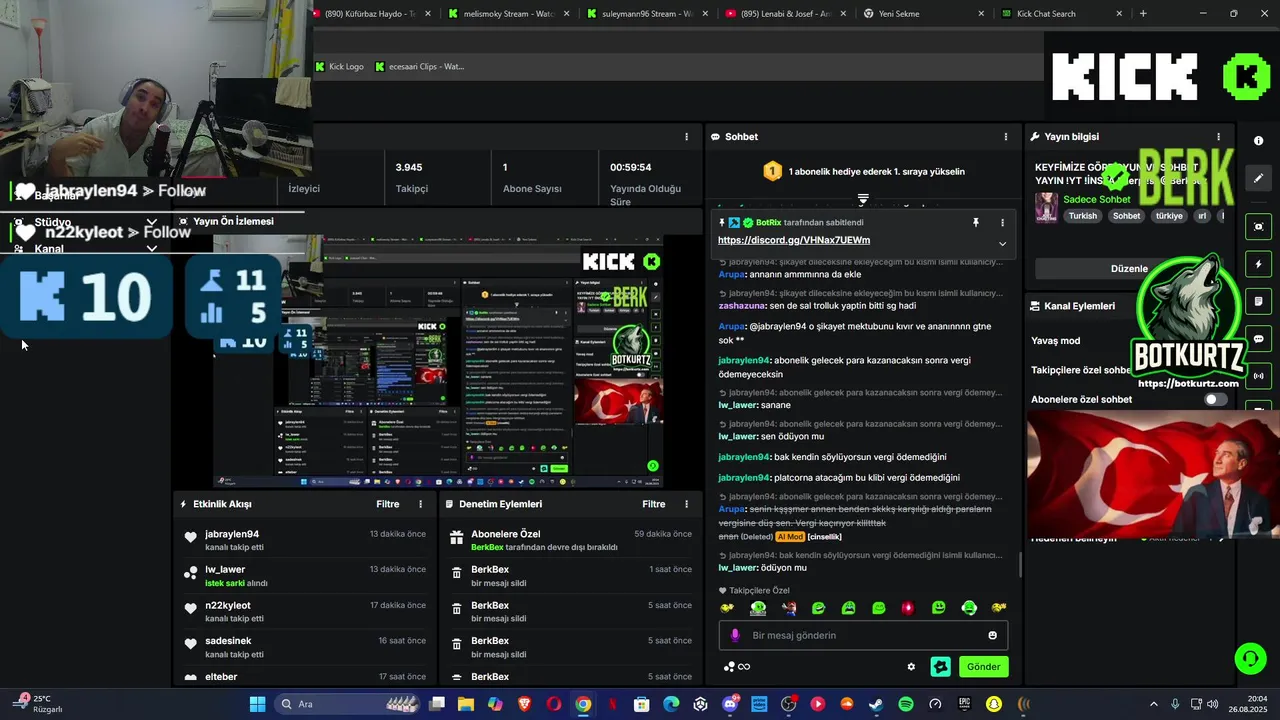Viewport: 1280px width, 720px height.
Task: Open the info icon in right sidebar
Action: pos(1258,141)
